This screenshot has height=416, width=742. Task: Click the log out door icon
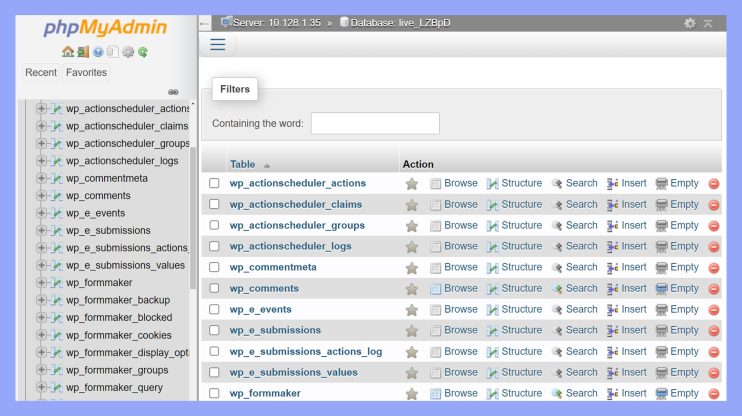[83, 52]
